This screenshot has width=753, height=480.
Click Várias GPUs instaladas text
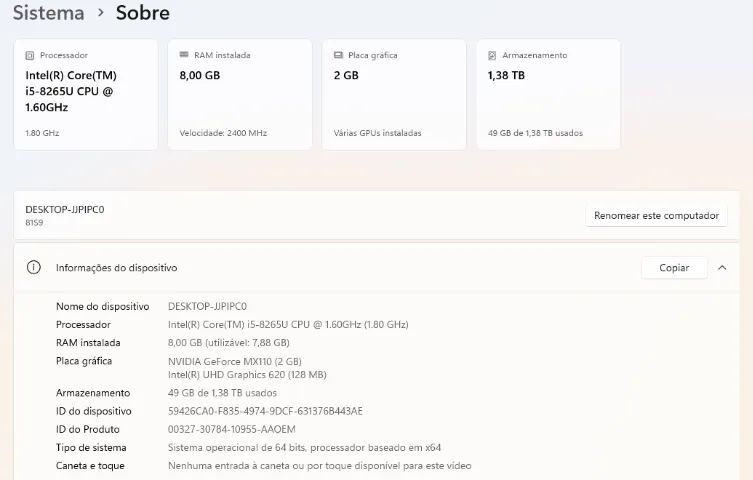[x=377, y=133]
